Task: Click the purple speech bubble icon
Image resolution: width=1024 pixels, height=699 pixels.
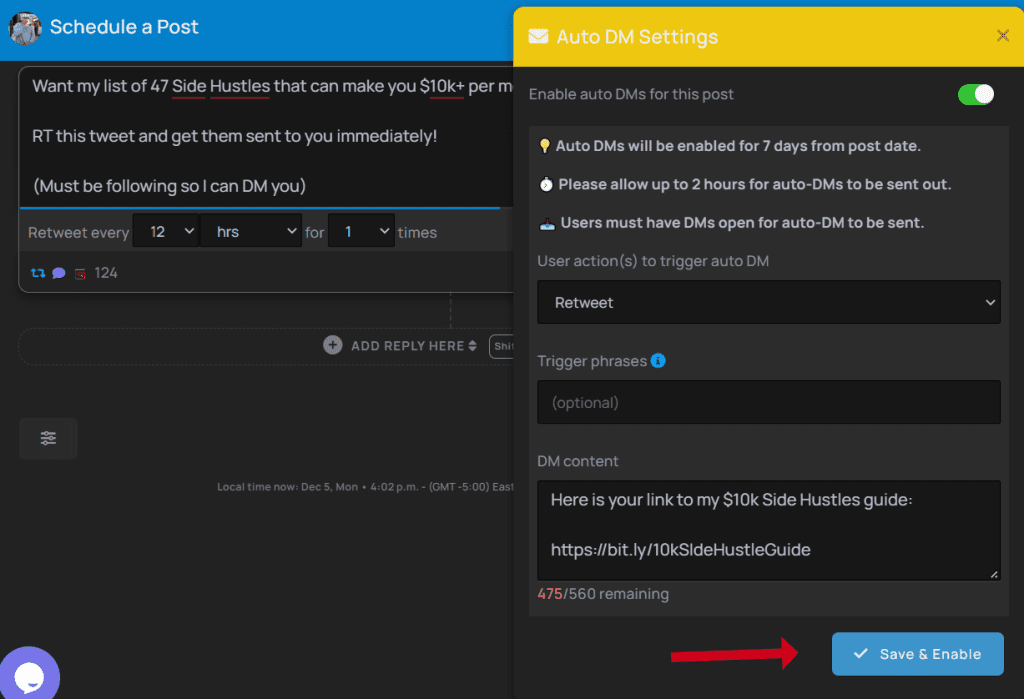Action: [59, 273]
